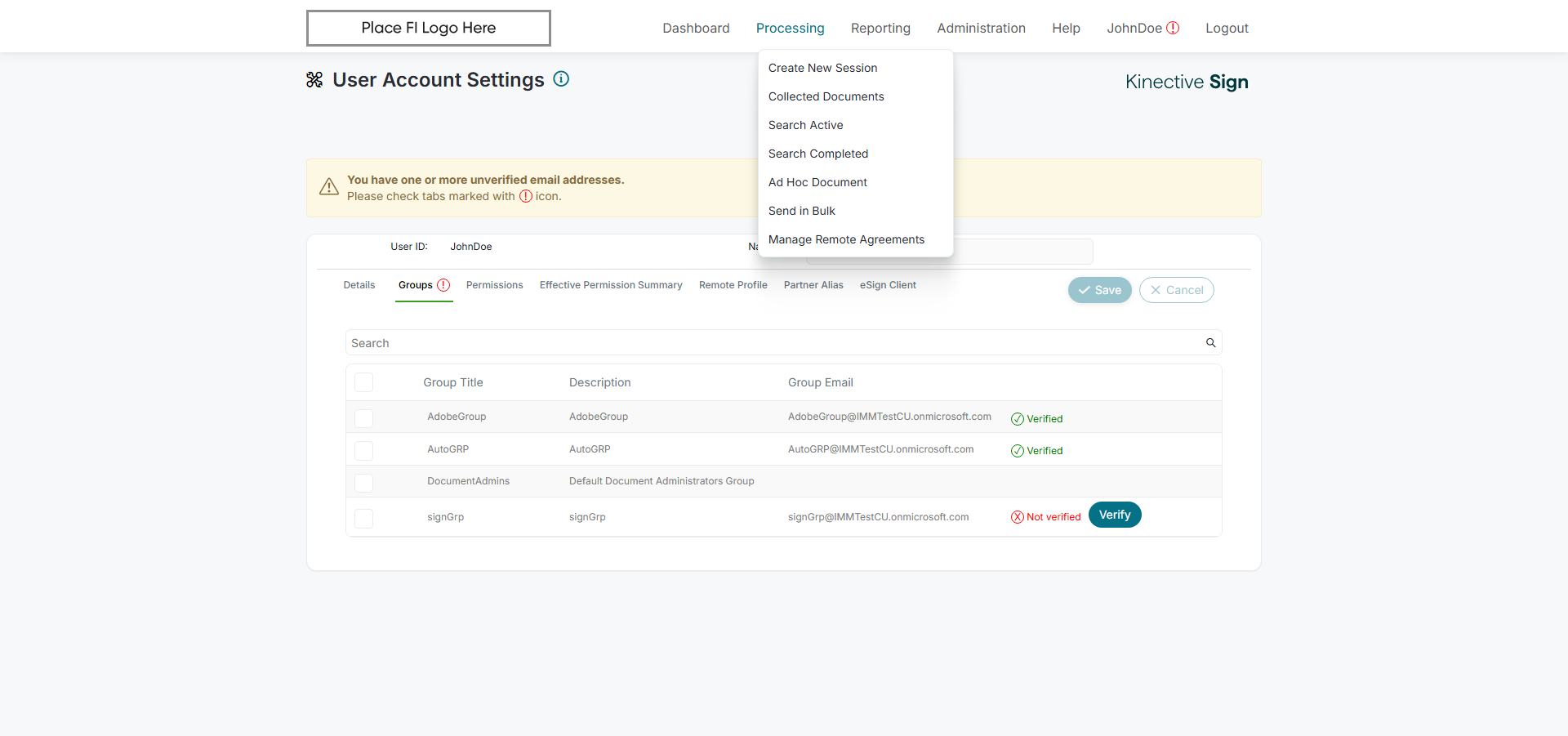Toggle the select-all groups checkbox in header
Viewport: 1568px width, 736px height.
pos(364,382)
